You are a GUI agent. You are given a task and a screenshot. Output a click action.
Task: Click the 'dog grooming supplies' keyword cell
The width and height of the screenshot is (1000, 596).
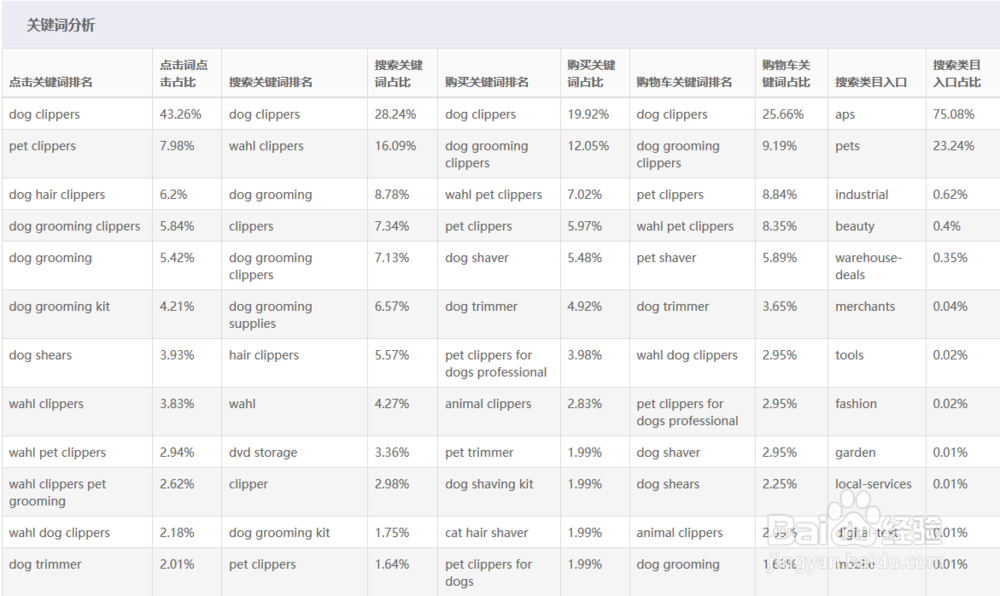tap(270, 315)
